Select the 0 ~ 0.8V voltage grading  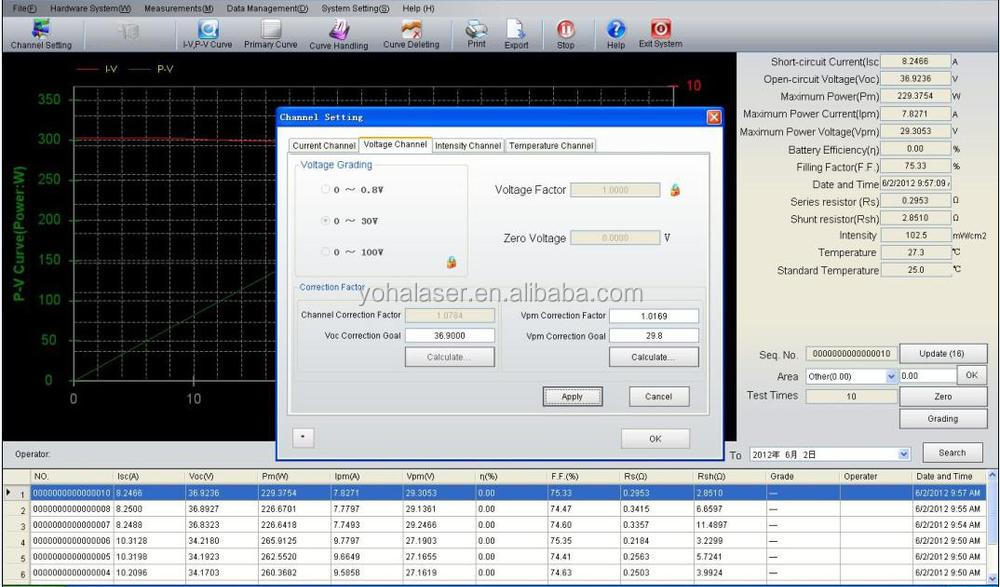325,189
